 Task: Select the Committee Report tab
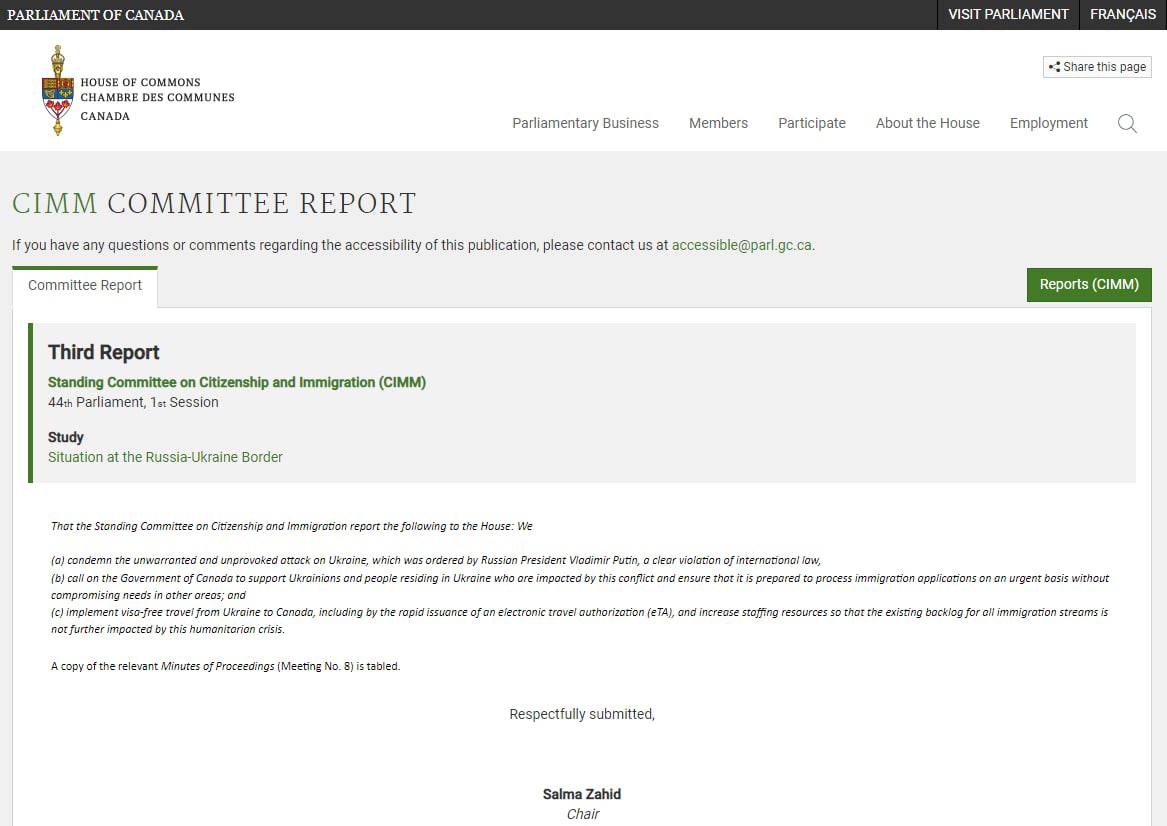(85, 285)
